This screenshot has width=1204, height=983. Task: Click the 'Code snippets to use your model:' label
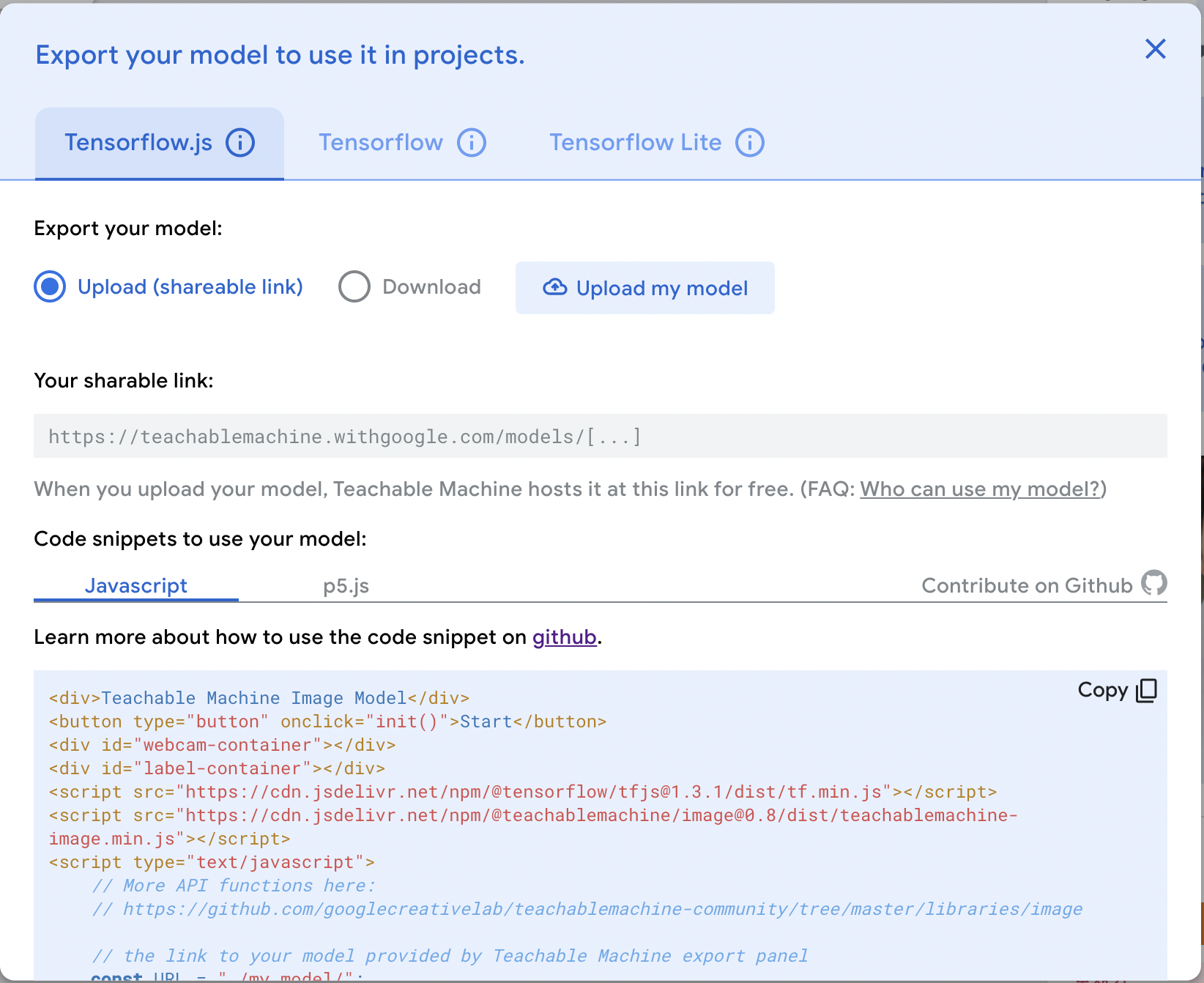201,539
